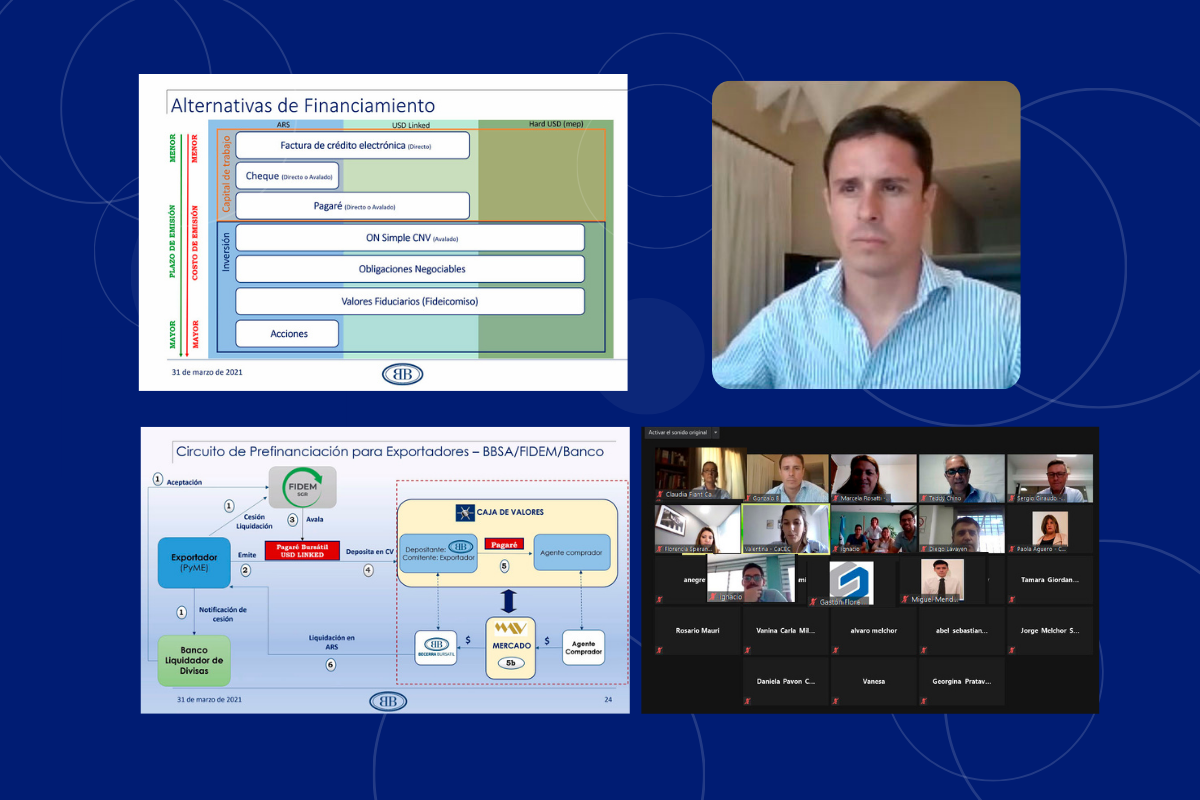
Task: Select Gastón Flore logo avatar tile
Action: coord(852,582)
